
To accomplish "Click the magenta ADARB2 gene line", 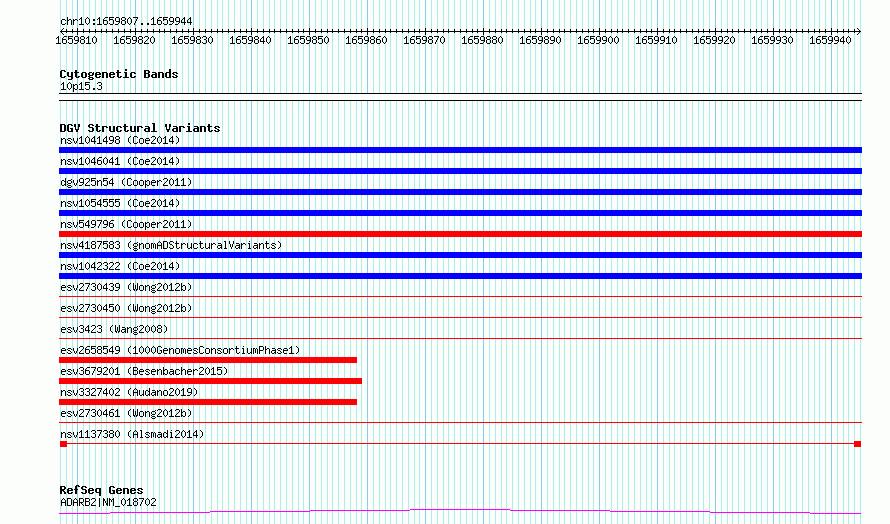I will (460, 512).
